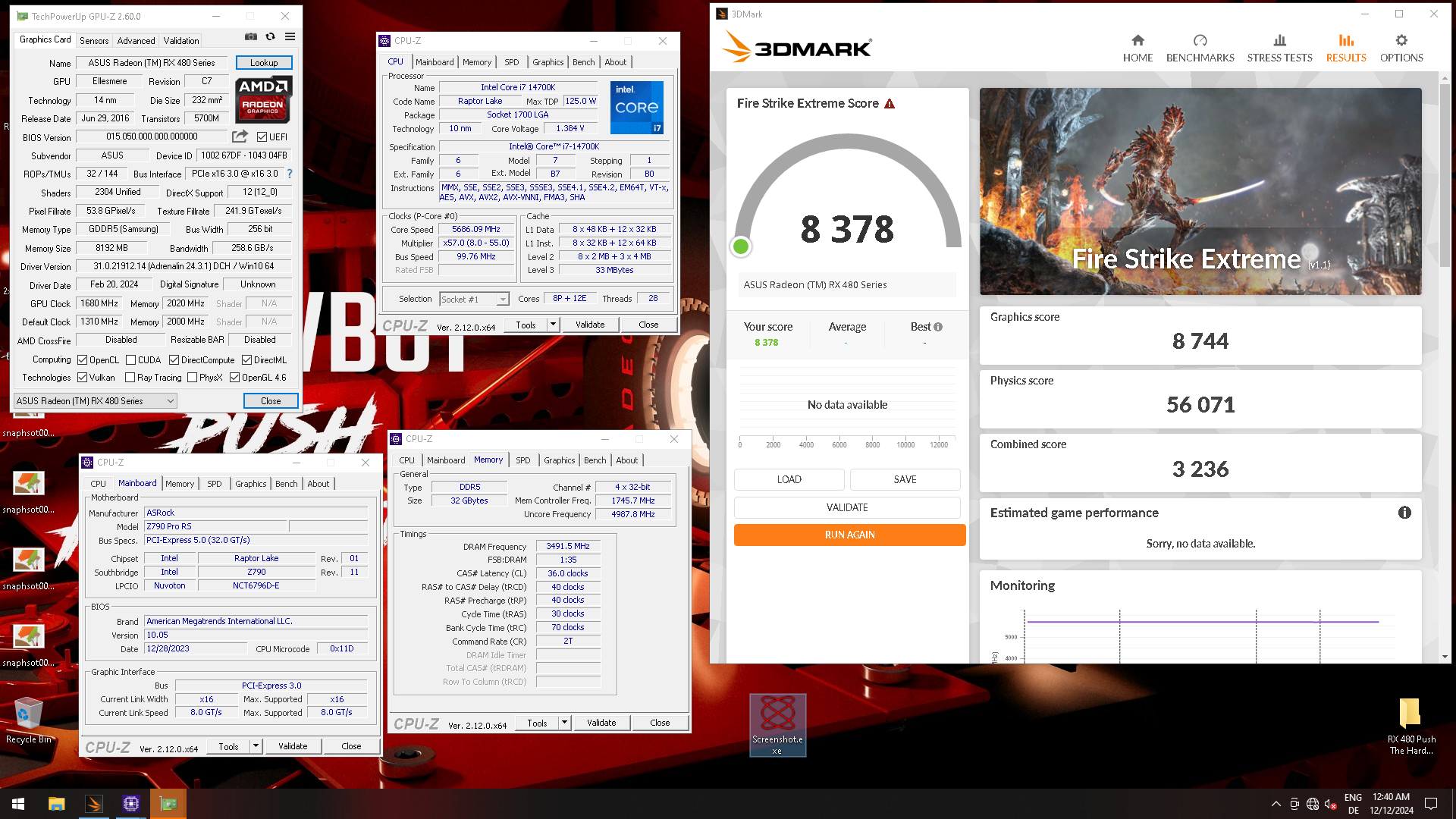Click the ENG DE language indicator

click(x=1353, y=804)
